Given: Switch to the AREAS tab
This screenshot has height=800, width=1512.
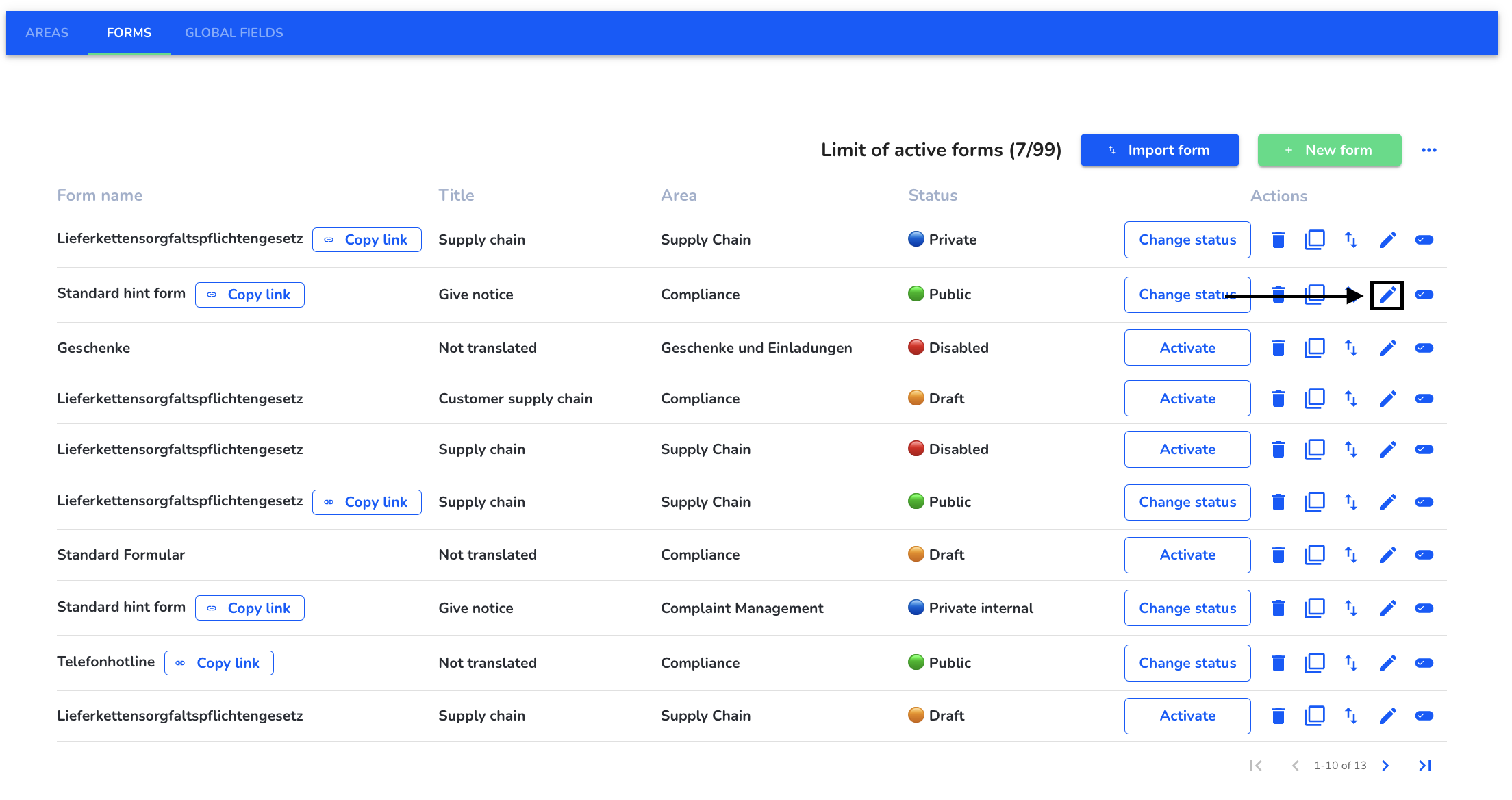Looking at the screenshot, I should (x=47, y=33).
